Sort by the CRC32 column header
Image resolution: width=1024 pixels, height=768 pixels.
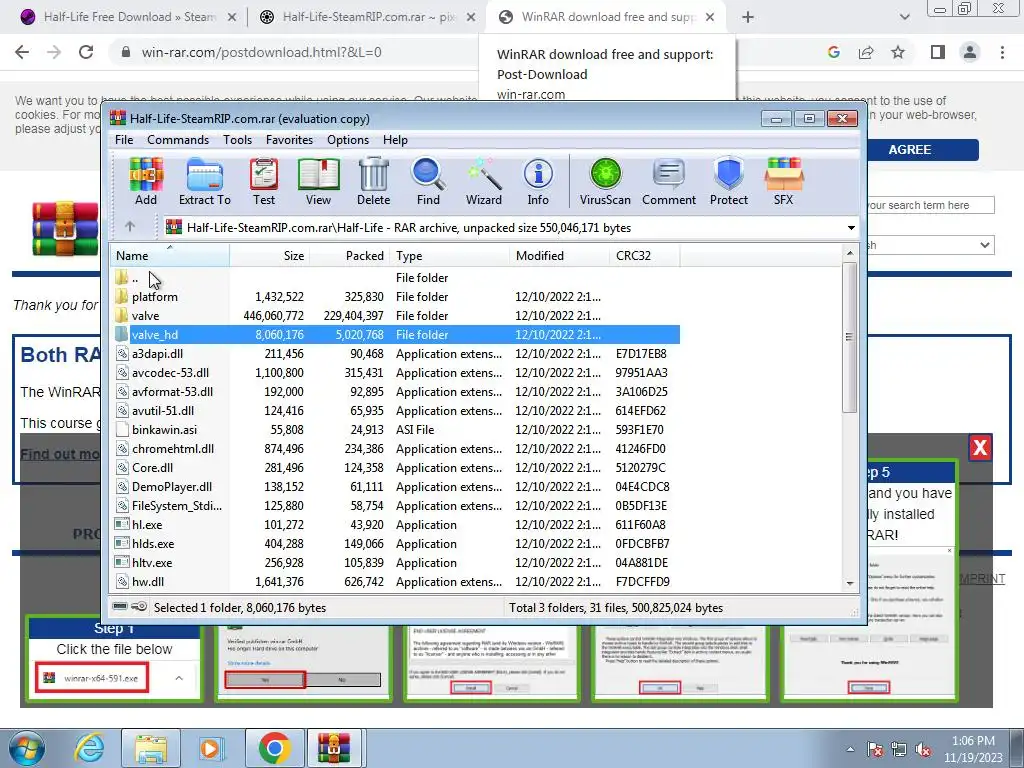[645, 255]
